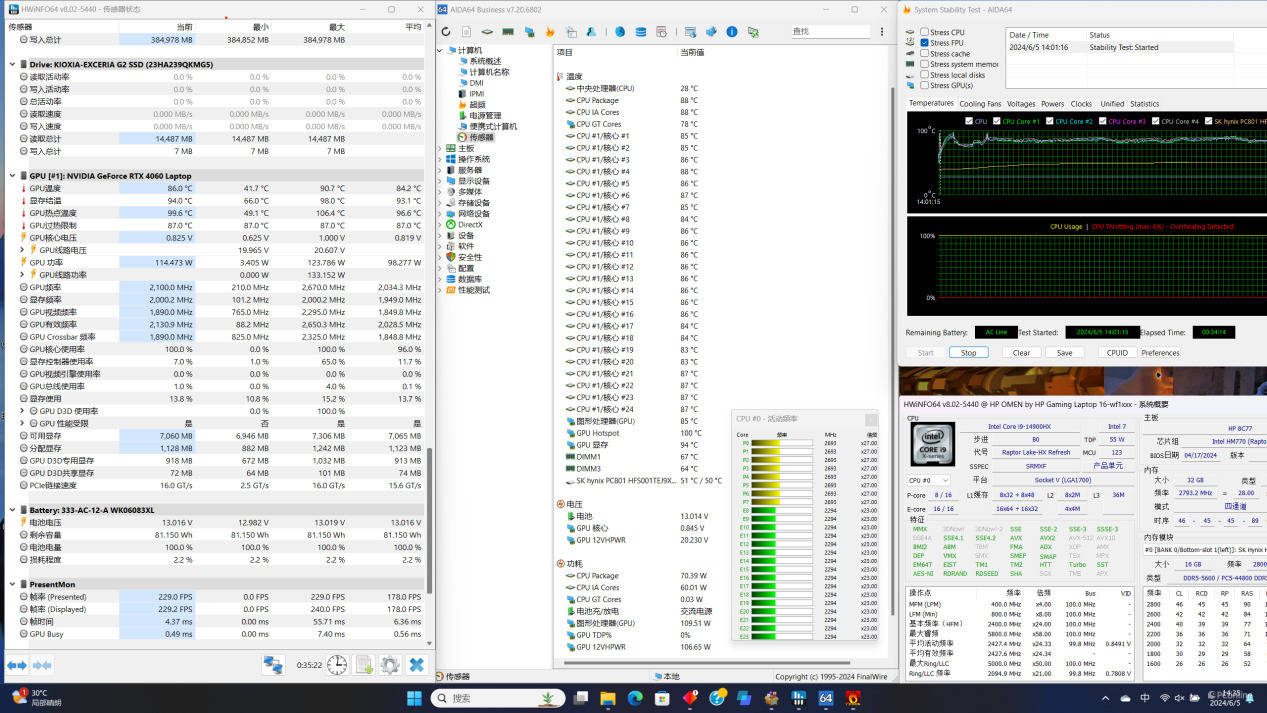
Task: Toggle the CPU Core #4 graph checkbox
Action: 1154,121
